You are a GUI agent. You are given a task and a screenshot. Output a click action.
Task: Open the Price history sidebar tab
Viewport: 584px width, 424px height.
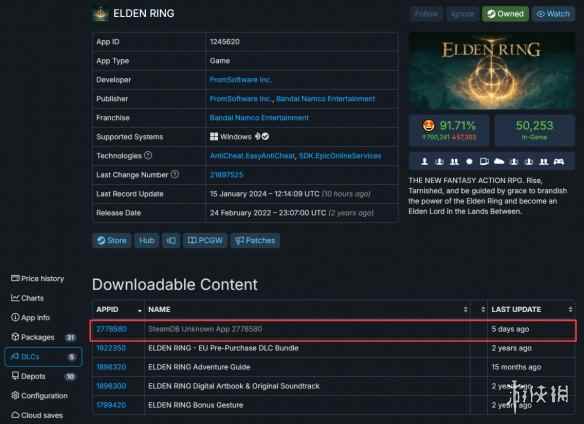[38, 278]
